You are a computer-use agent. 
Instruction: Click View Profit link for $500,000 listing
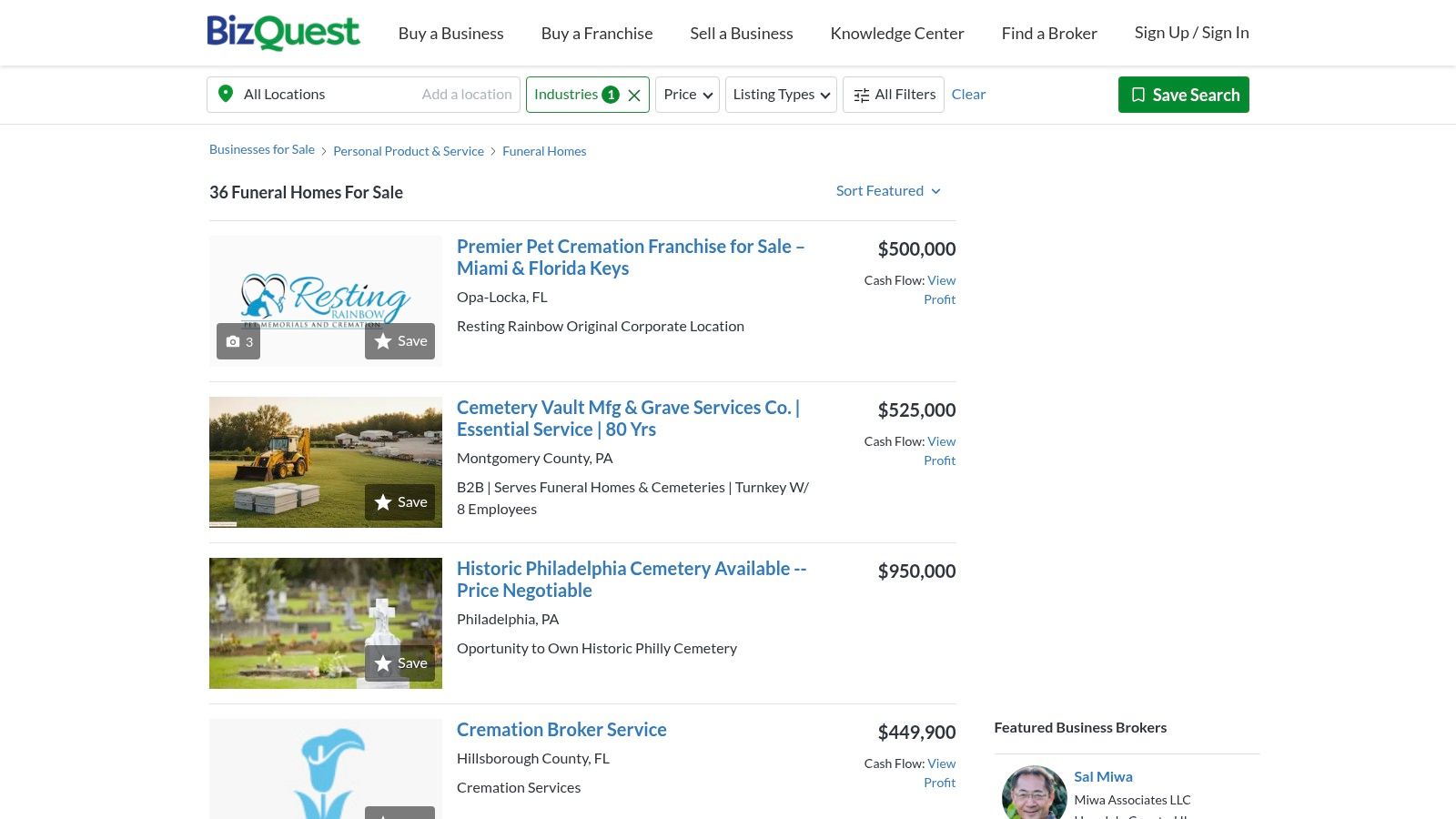[940, 289]
